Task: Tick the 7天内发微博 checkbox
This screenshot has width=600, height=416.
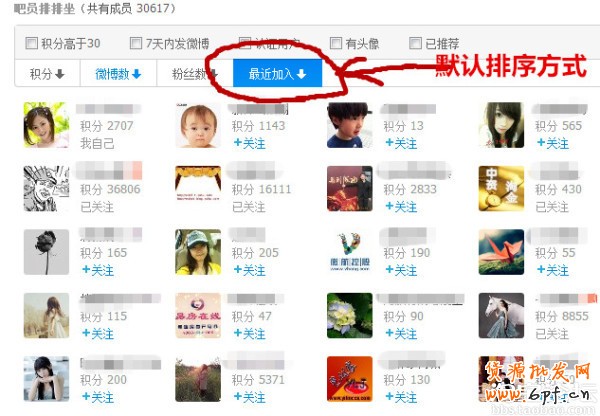Action: point(136,43)
